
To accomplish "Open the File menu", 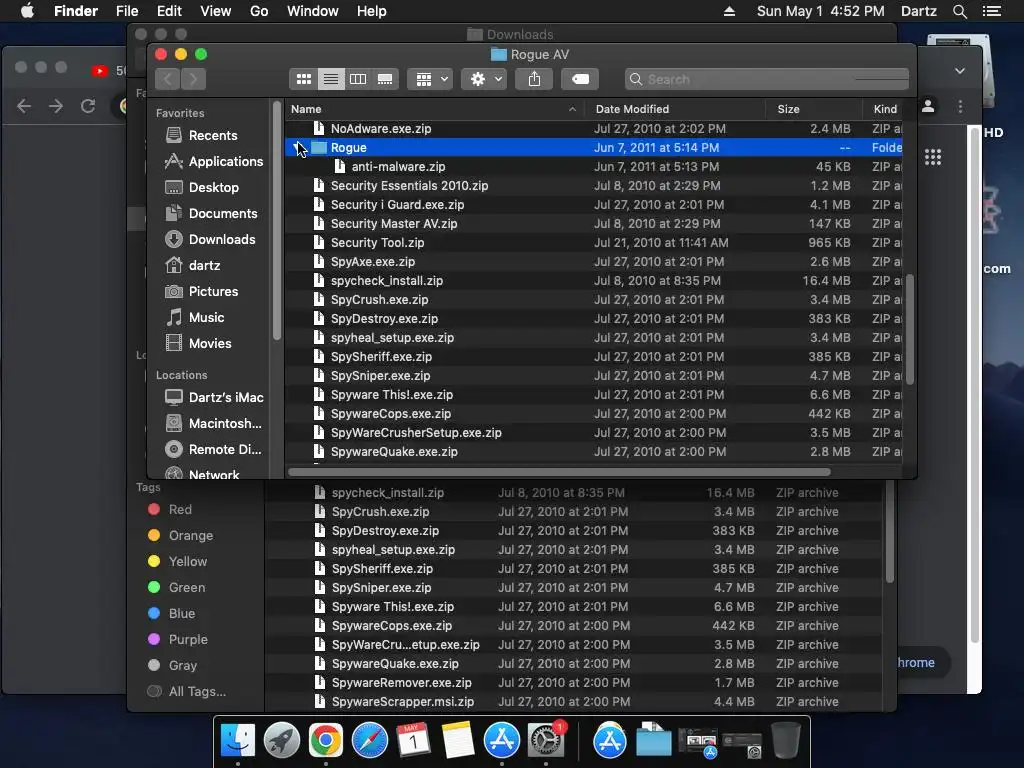I will [127, 11].
